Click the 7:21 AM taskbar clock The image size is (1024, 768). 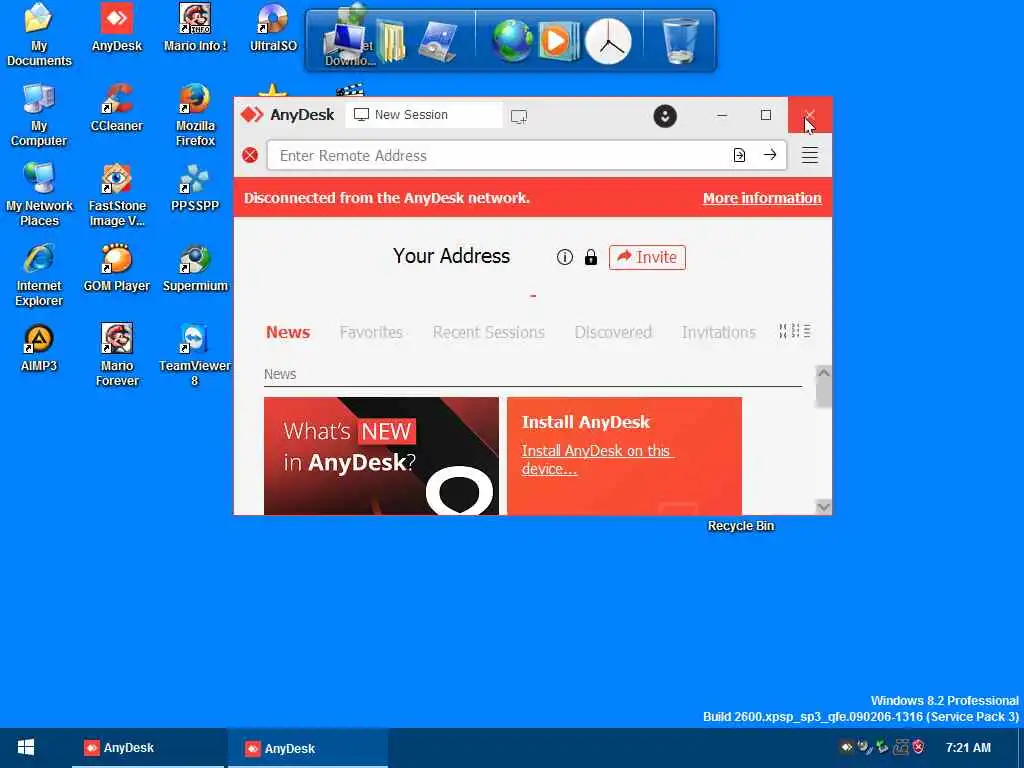pos(968,748)
